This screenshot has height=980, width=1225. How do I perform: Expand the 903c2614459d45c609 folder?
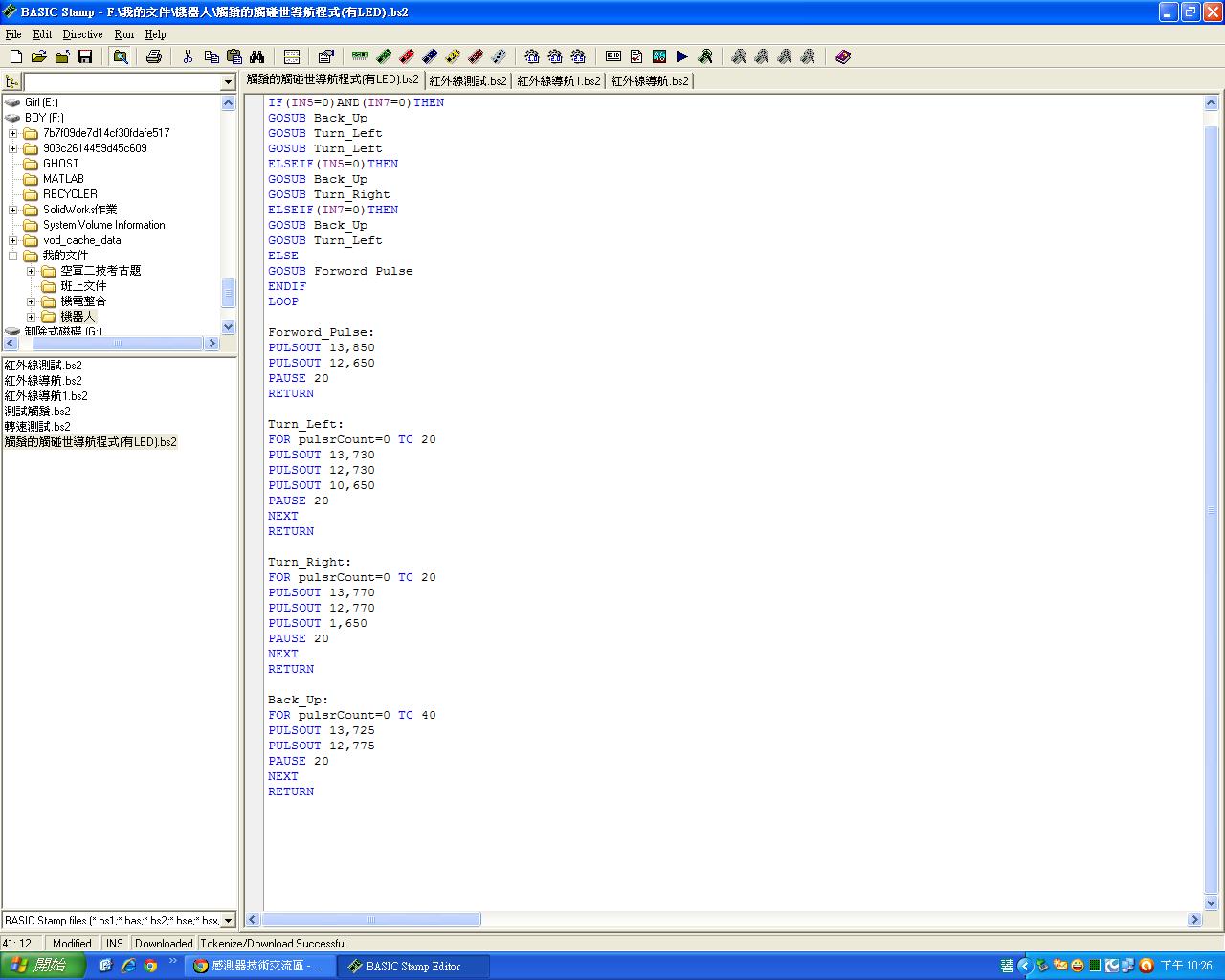tap(13, 148)
